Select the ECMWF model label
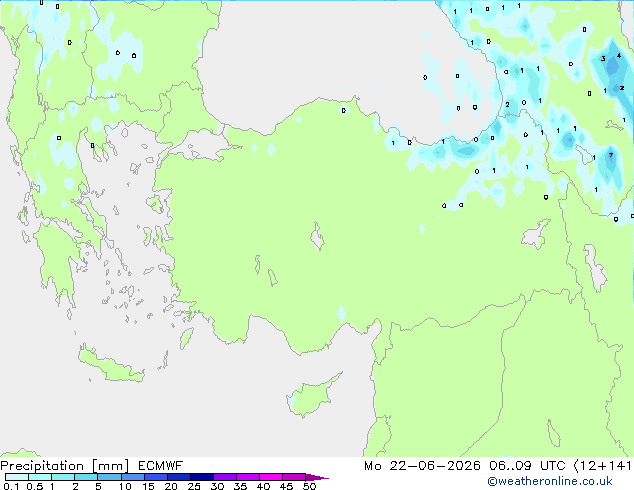 point(161,466)
